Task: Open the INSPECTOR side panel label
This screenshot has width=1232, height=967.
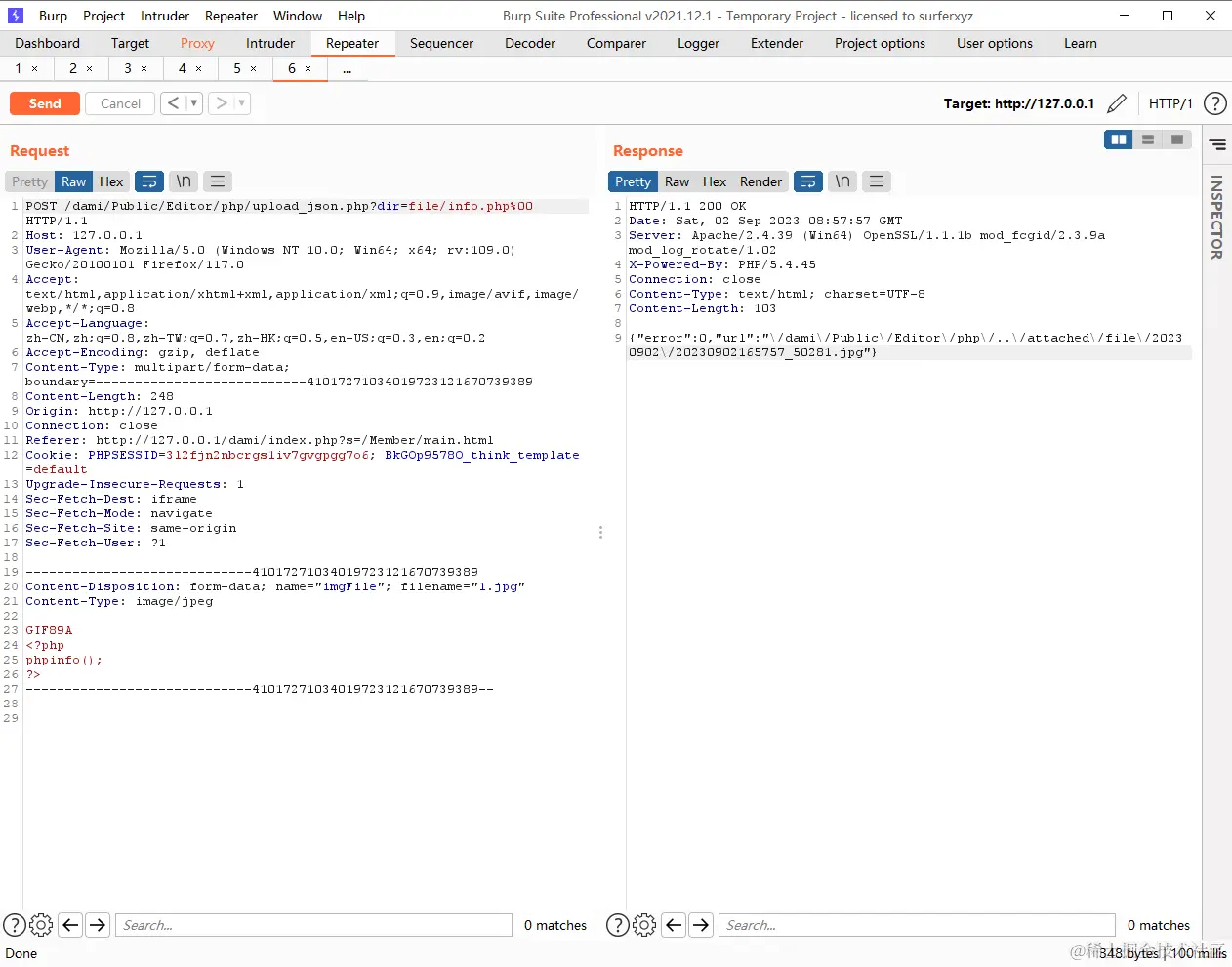Action: 1216,217
